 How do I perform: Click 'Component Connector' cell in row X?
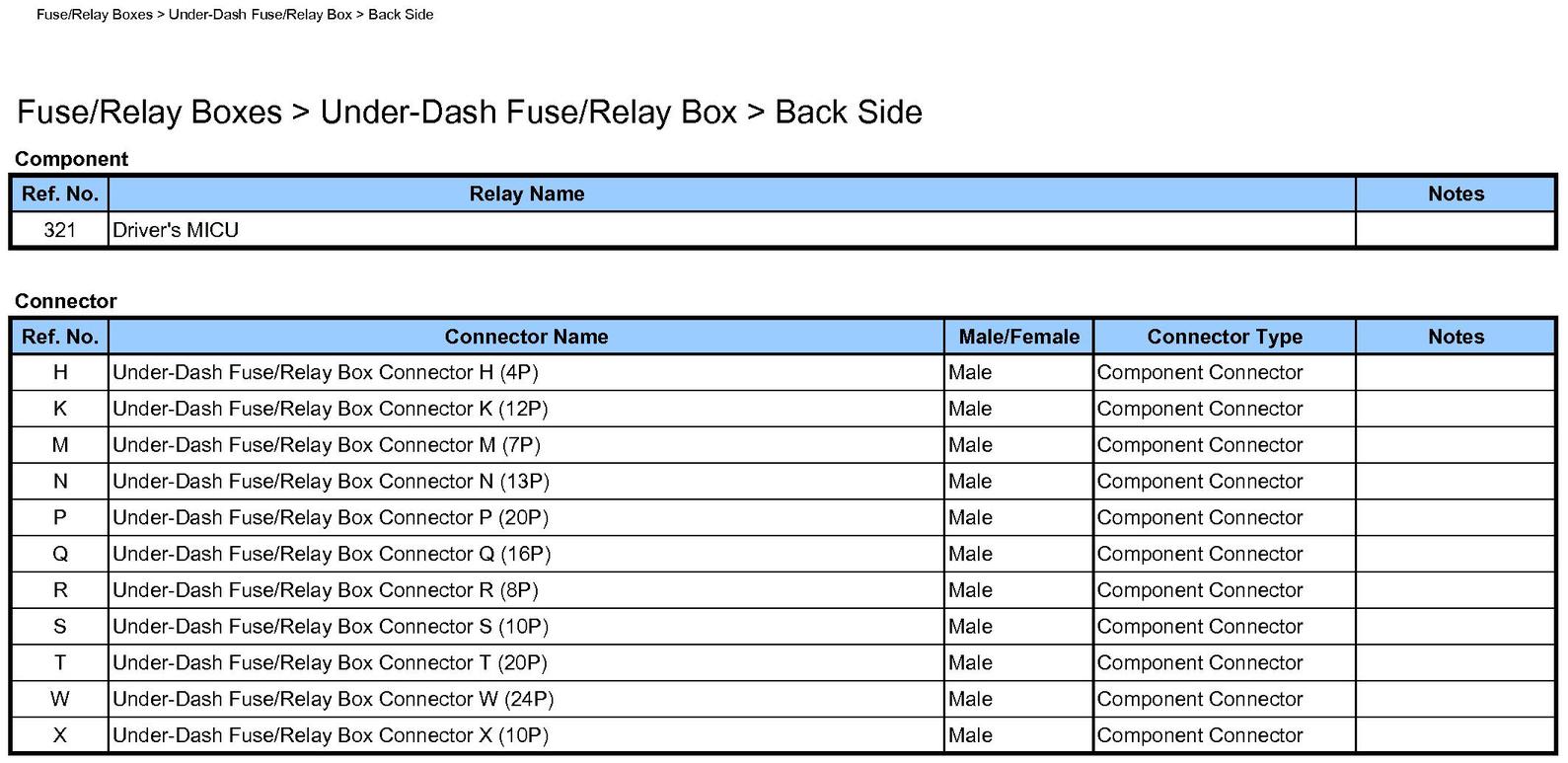click(x=1200, y=735)
